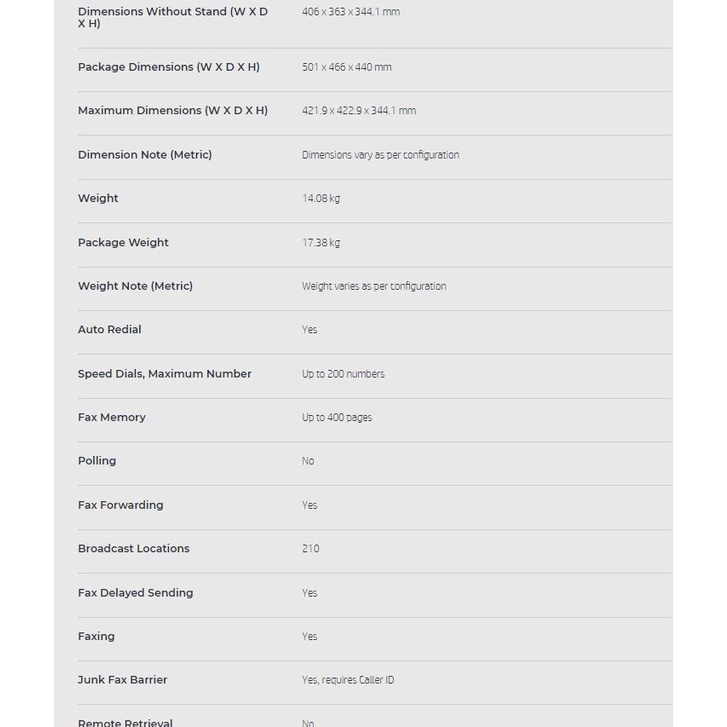
Task: Click the Junk Fax Barrier label
Action: [122, 680]
